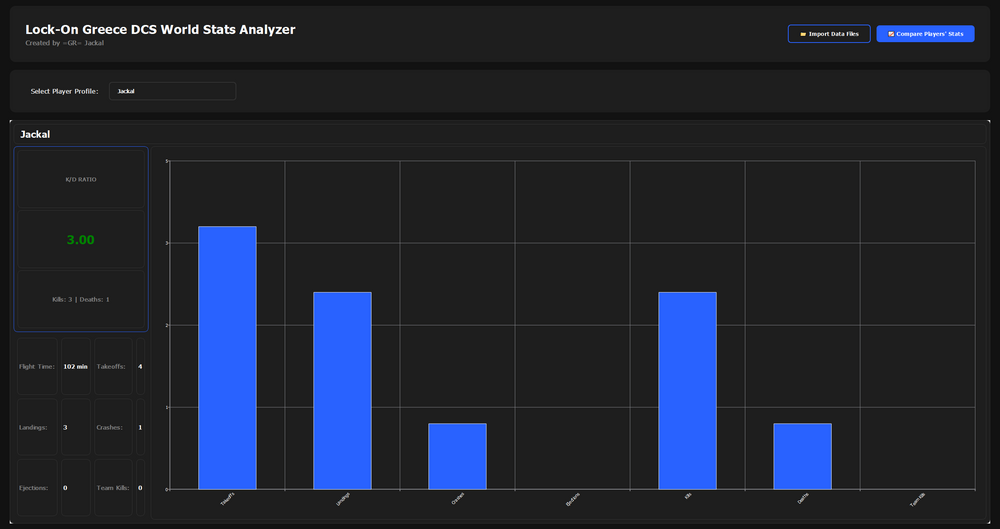Click the Lock-On Greece DCS World Stats Analyzer title
The width and height of the screenshot is (1000, 529).
pyautogui.click(x=160, y=29)
